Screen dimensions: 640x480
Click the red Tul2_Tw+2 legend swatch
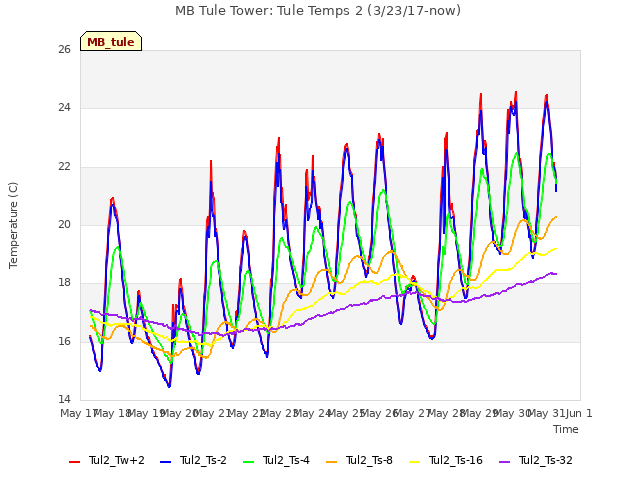pos(75,461)
